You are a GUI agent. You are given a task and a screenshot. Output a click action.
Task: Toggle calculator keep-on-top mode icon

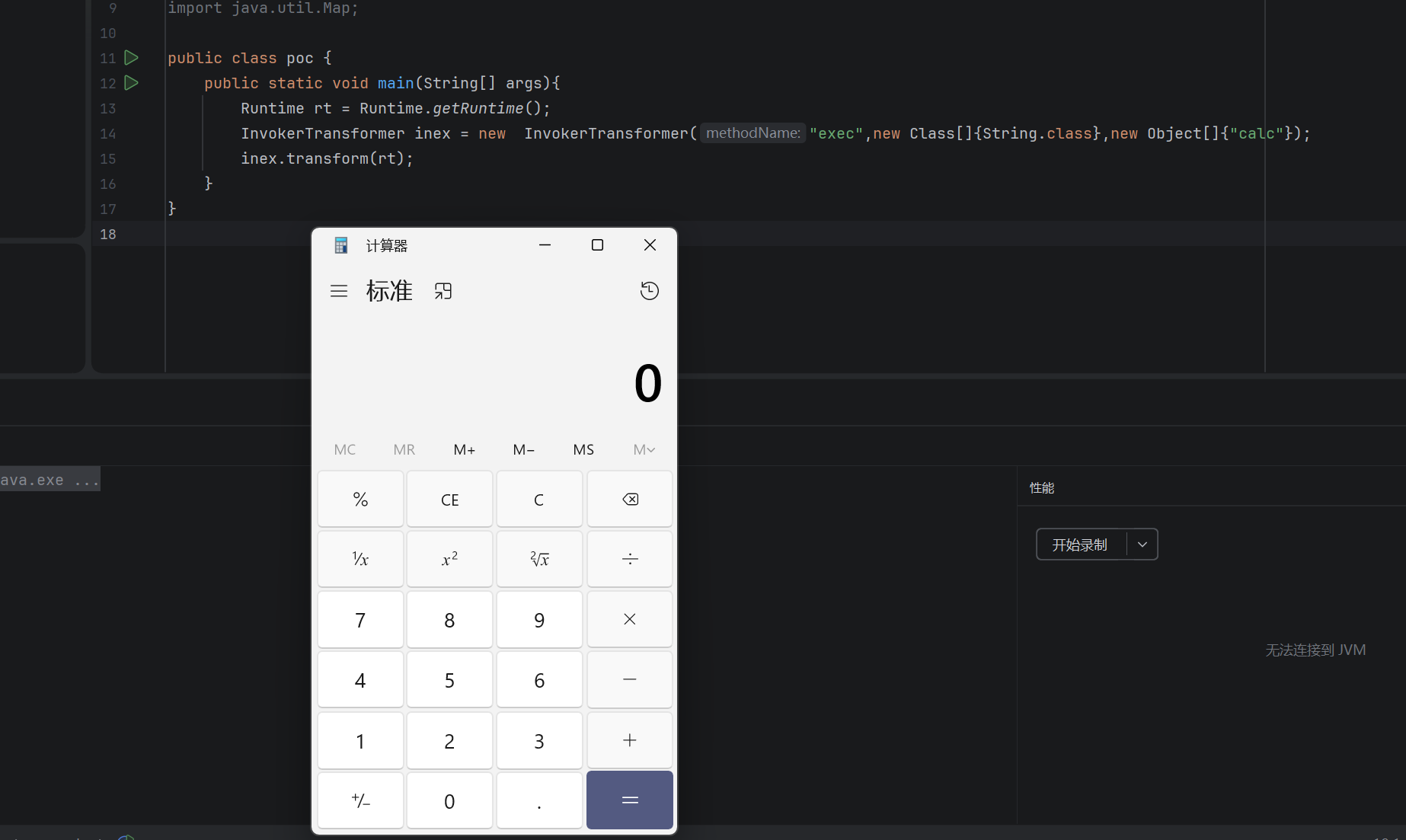443,291
